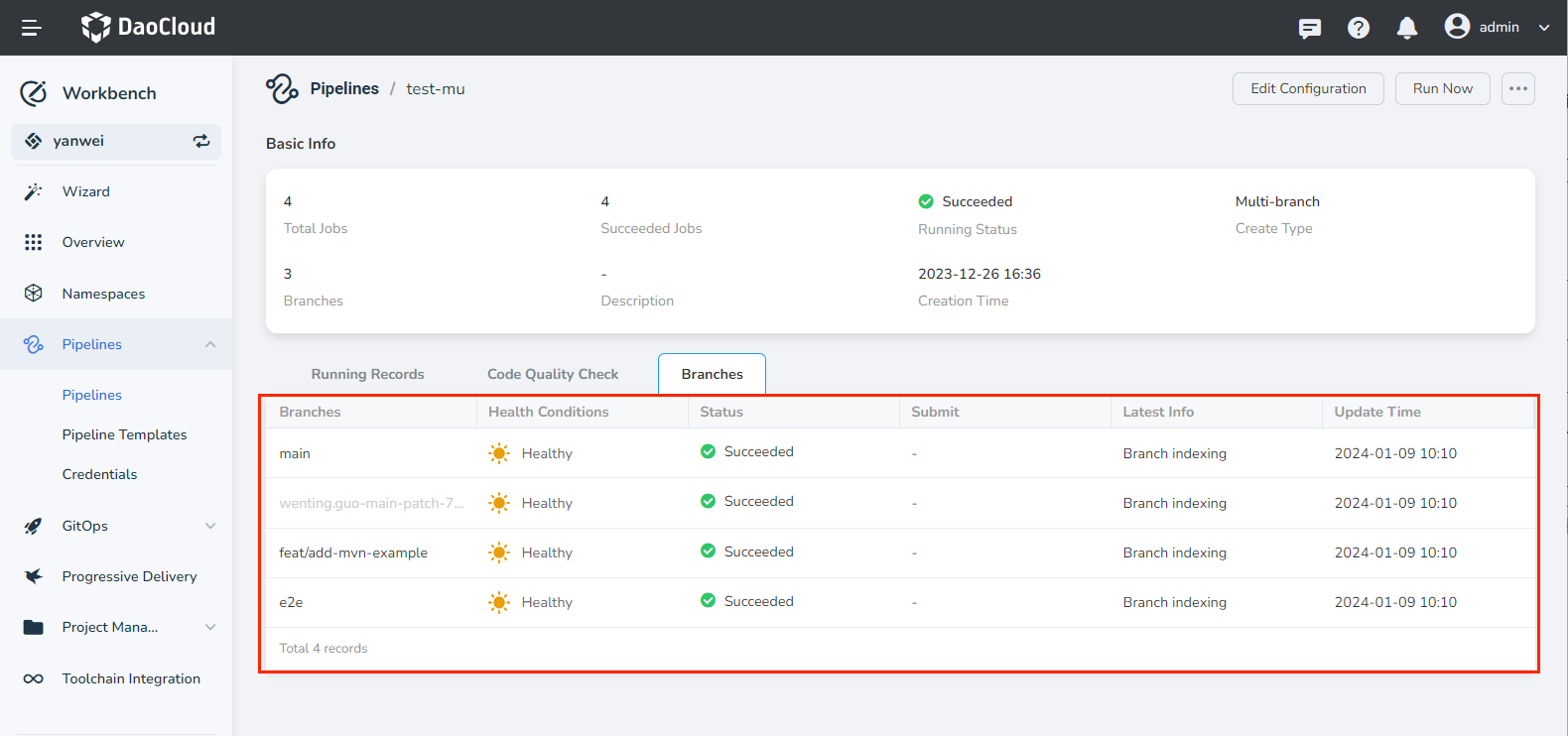This screenshot has width=1568, height=736.
Task: Click the chat messages icon
Action: tap(1309, 28)
